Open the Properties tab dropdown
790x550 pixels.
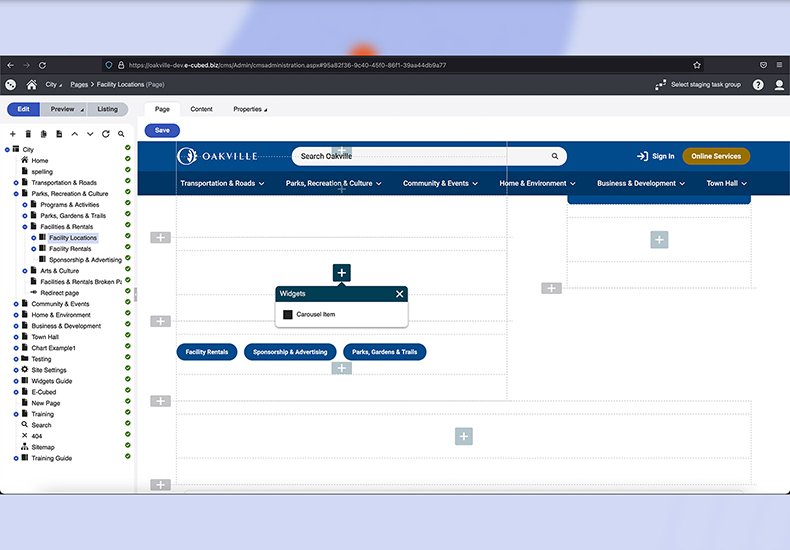point(250,109)
